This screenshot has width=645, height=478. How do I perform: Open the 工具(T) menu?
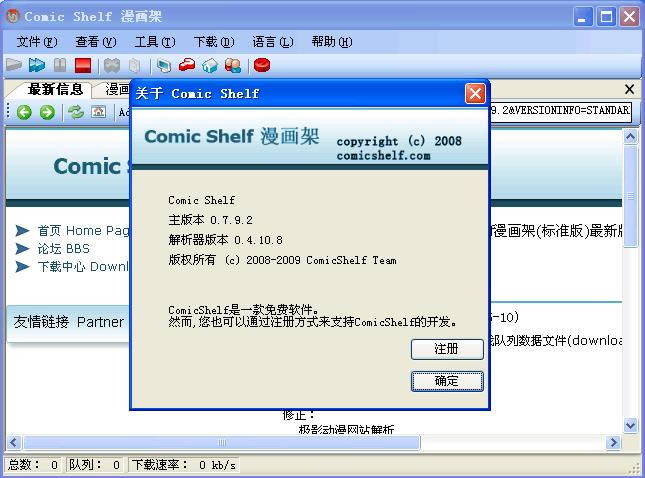(x=154, y=42)
